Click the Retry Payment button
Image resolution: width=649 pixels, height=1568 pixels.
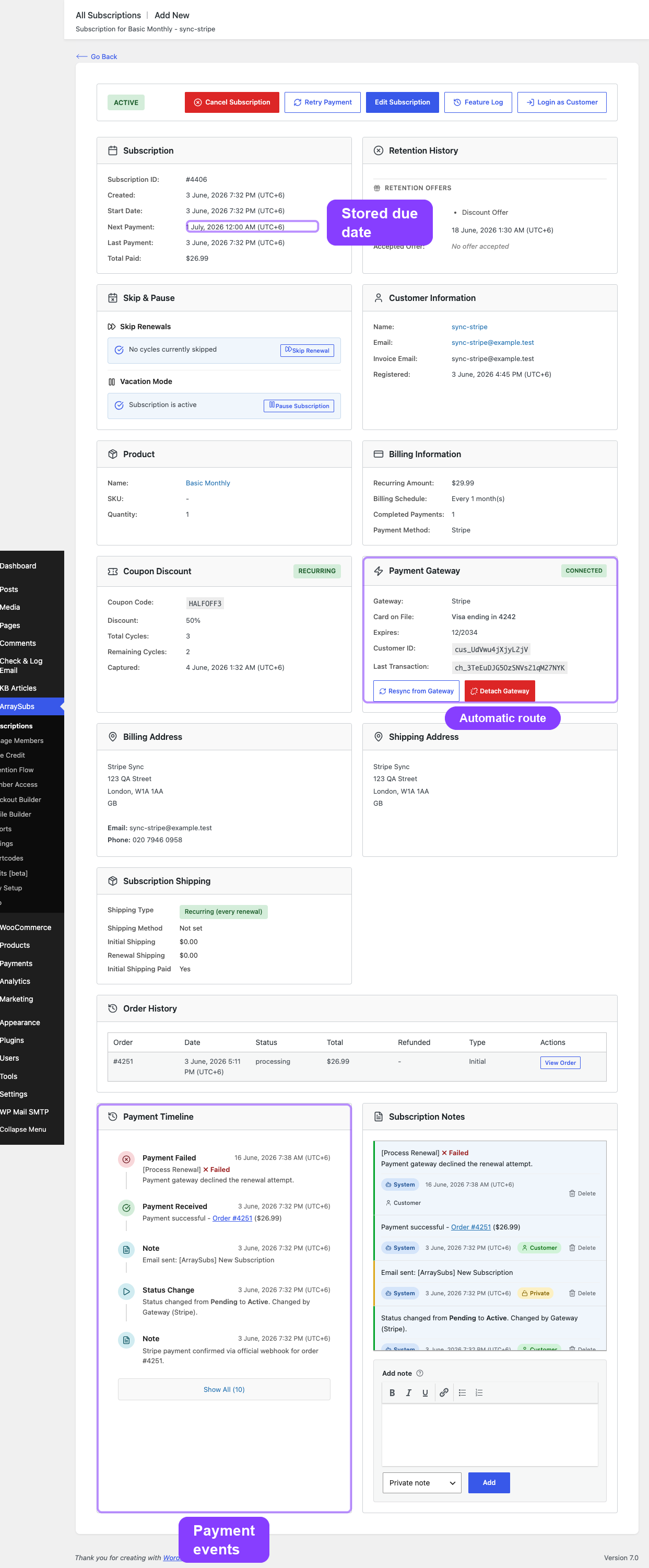pyautogui.click(x=322, y=102)
